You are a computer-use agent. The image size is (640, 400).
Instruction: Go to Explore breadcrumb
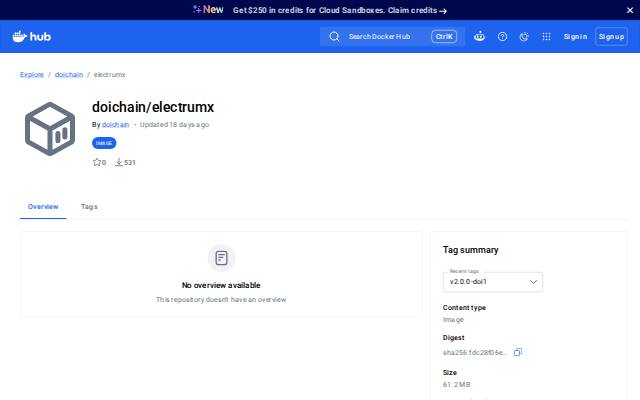(x=32, y=75)
